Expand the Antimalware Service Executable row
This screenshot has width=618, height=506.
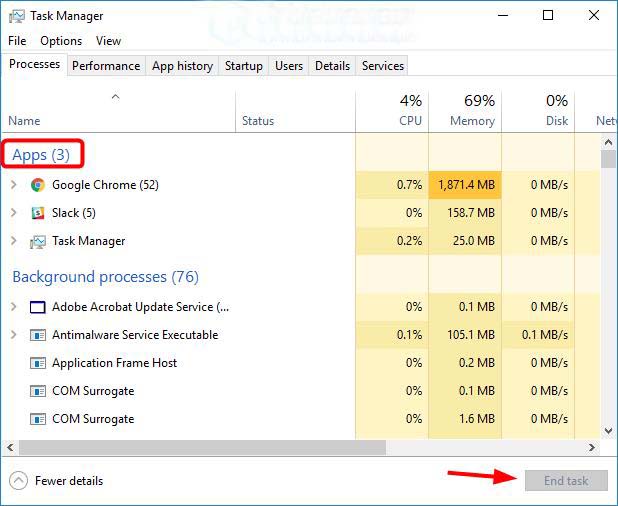[13, 335]
